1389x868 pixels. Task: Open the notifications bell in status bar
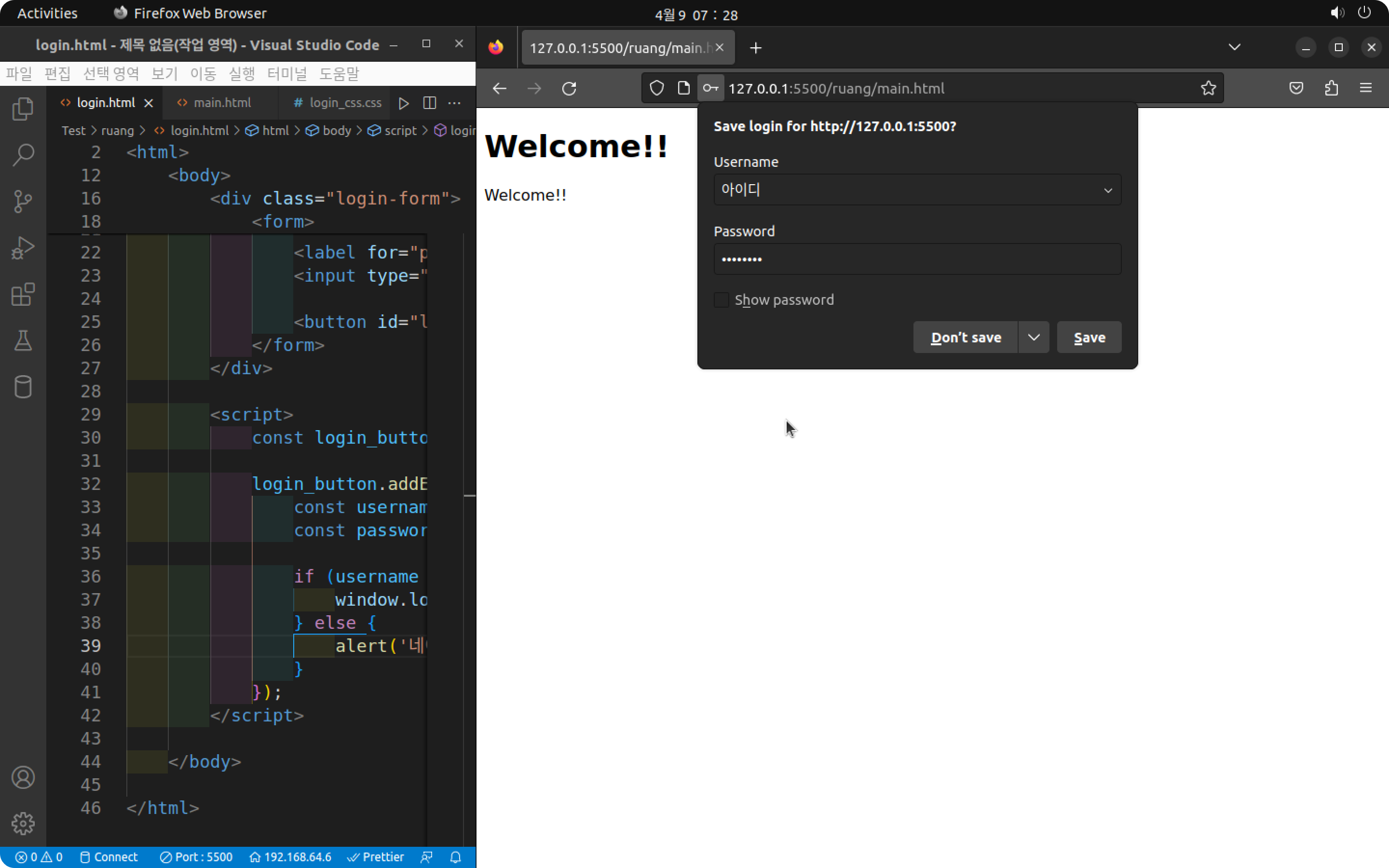click(x=455, y=857)
